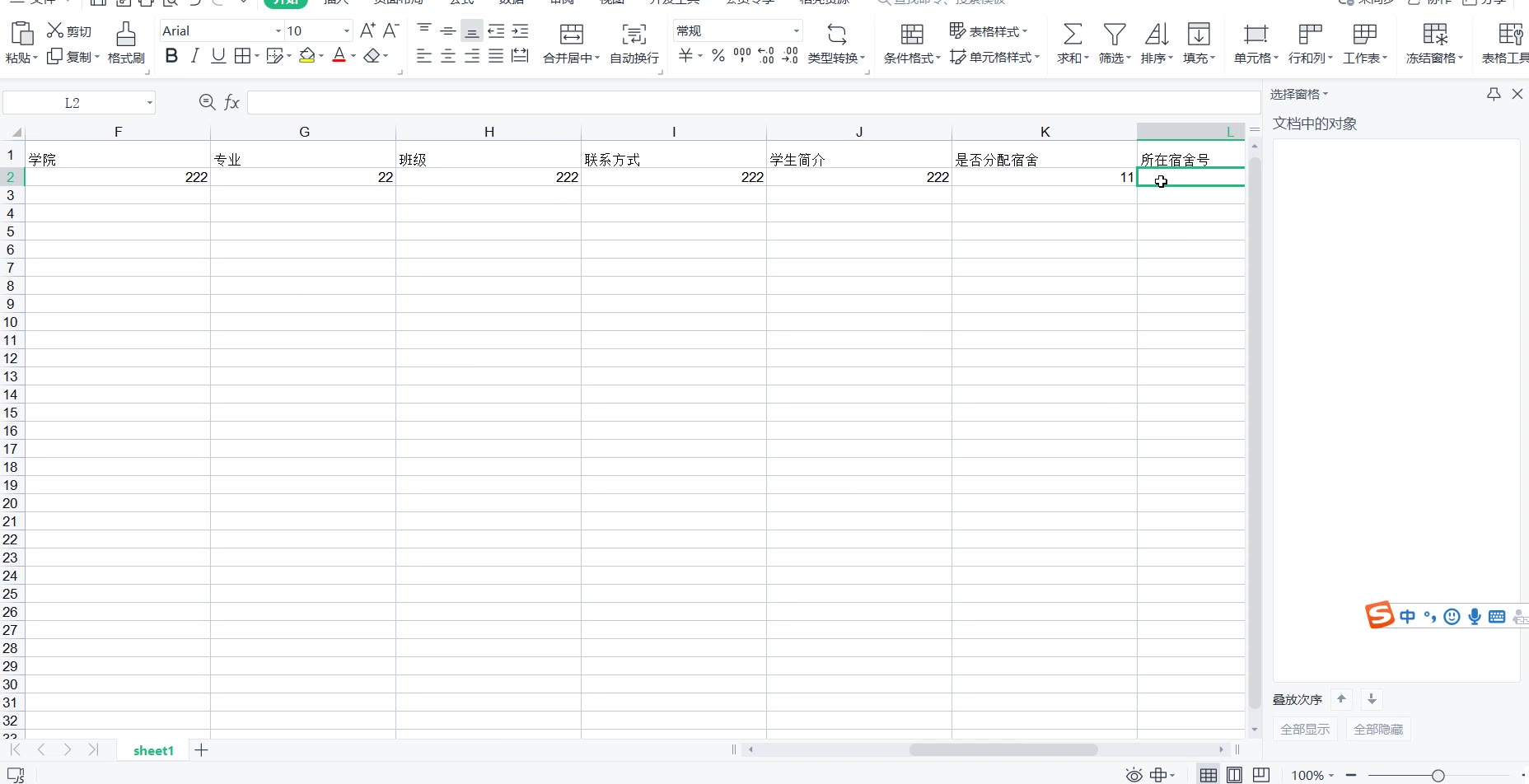Apply justified horizontal alignment
Screen dimensions: 1529x784
click(x=496, y=56)
